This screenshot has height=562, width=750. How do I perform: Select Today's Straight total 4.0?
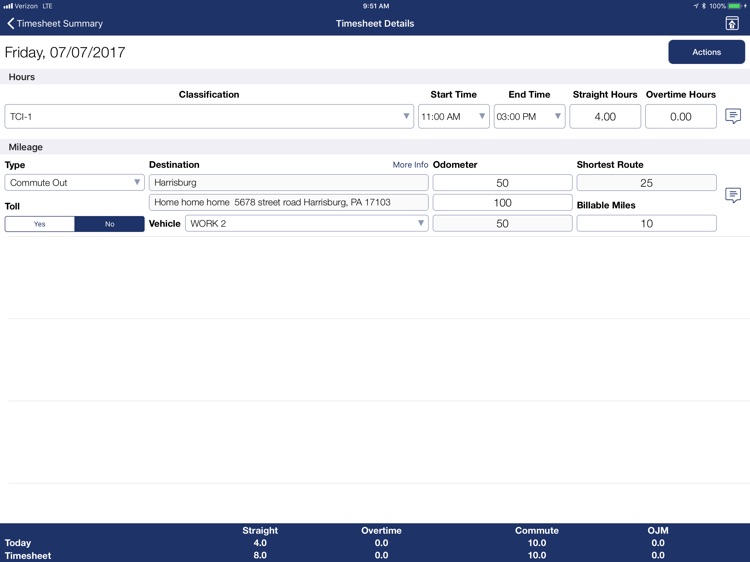[x=260, y=543]
